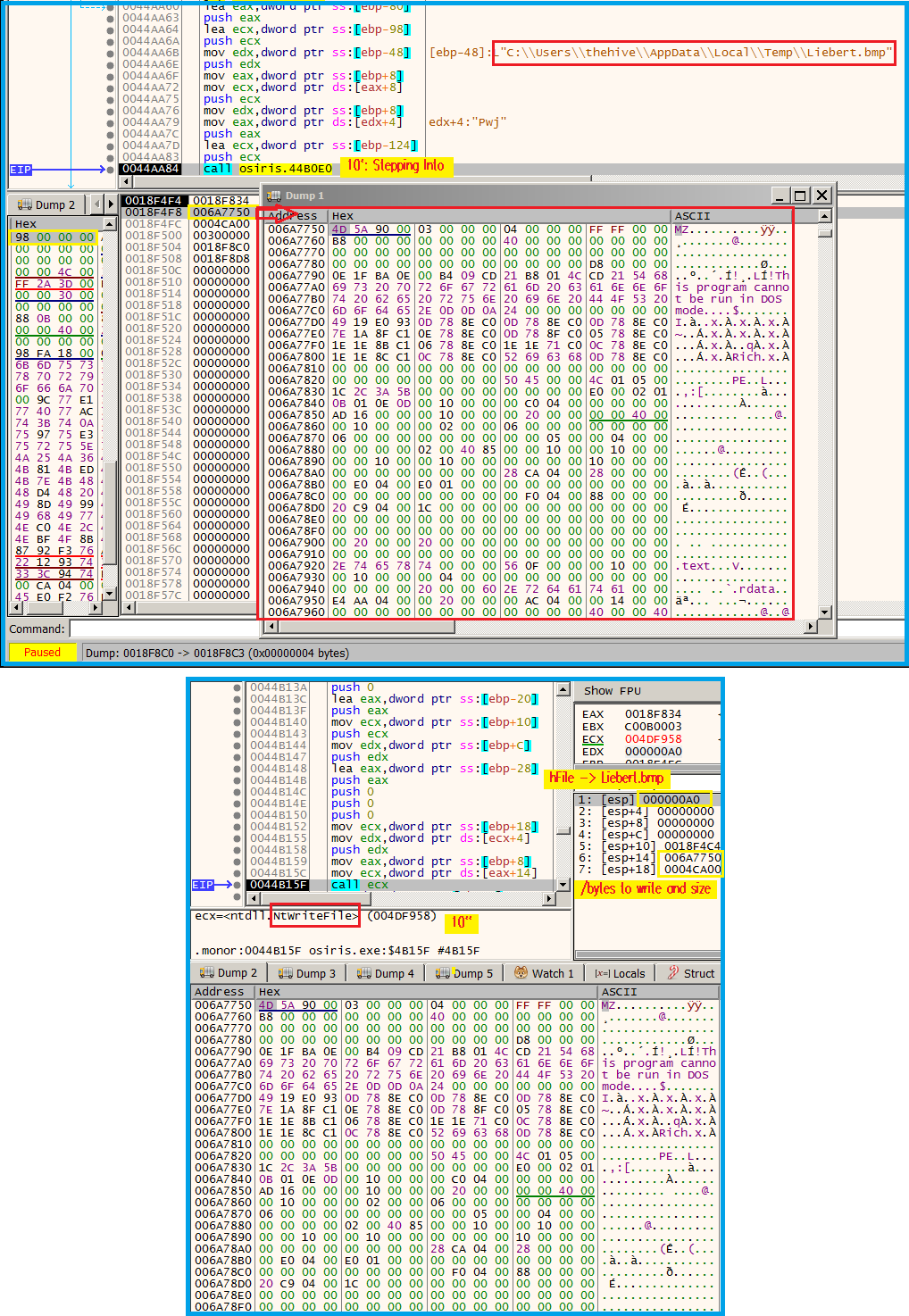The width and height of the screenshot is (909, 1316).
Task: Maximize the Dump 1 floating window
Action: pos(800,196)
